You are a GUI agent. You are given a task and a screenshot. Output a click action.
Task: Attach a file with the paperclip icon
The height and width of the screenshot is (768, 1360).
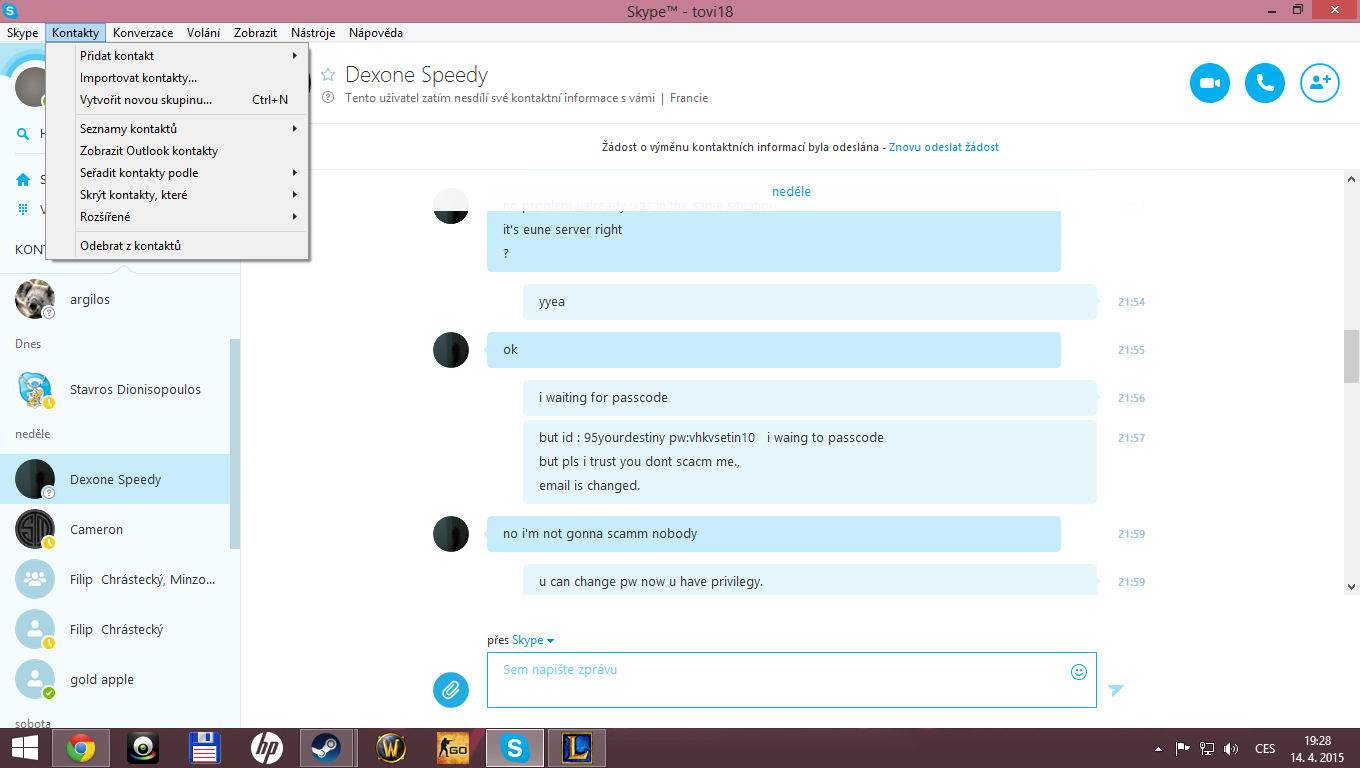point(451,689)
